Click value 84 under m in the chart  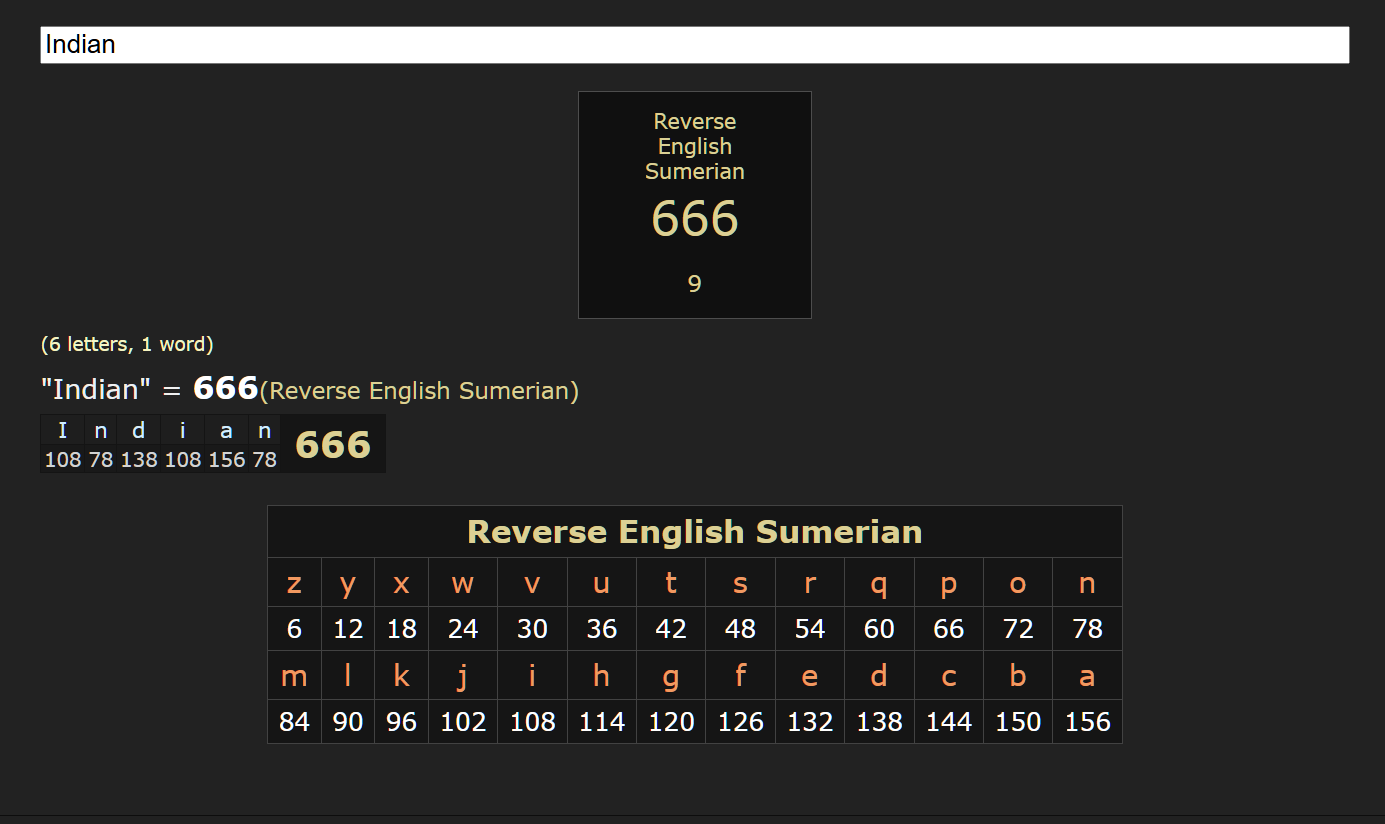pyautogui.click(x=294, y=722)
